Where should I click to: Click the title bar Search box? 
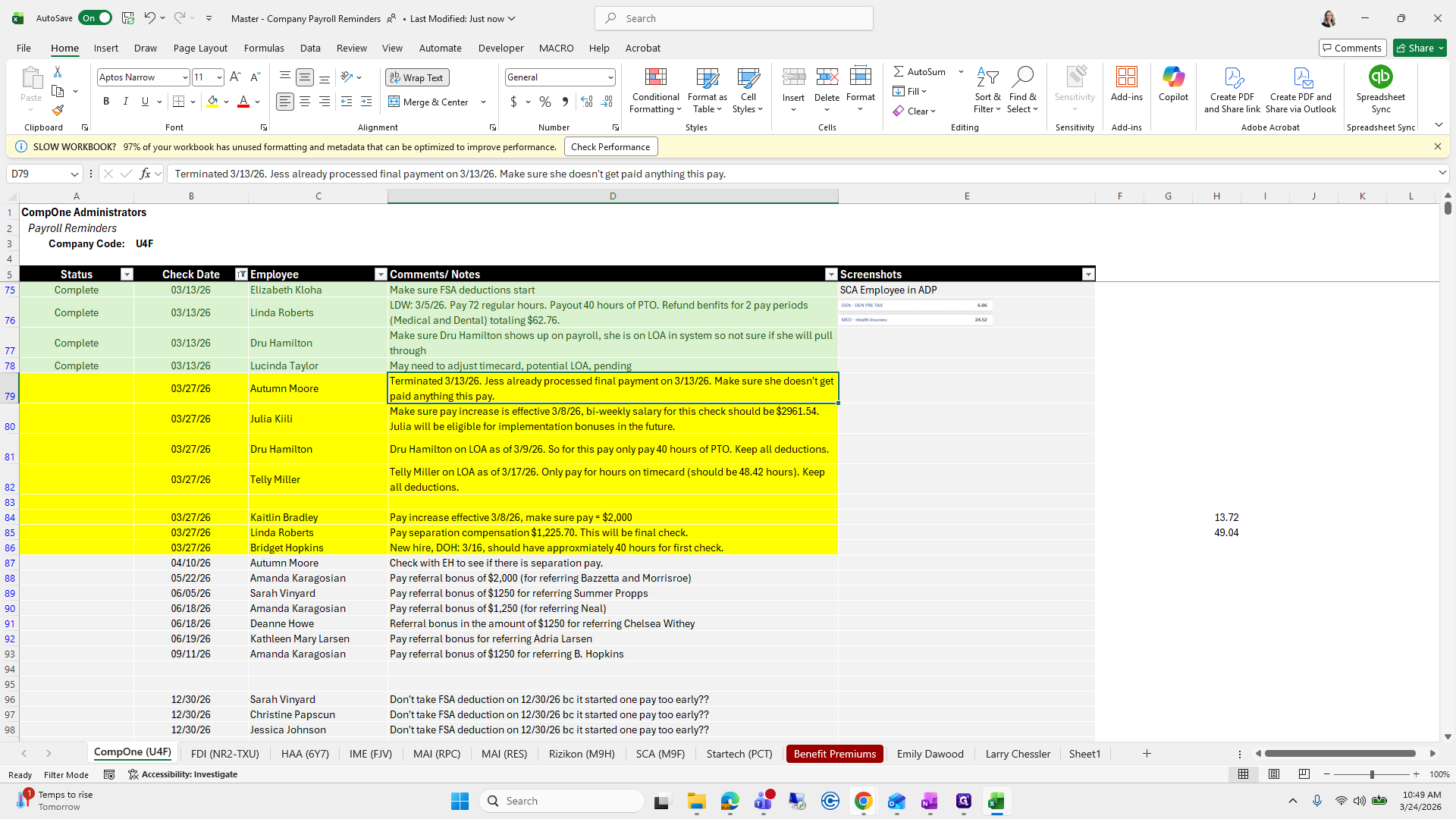pyautogui.click(x=733, y=18)
